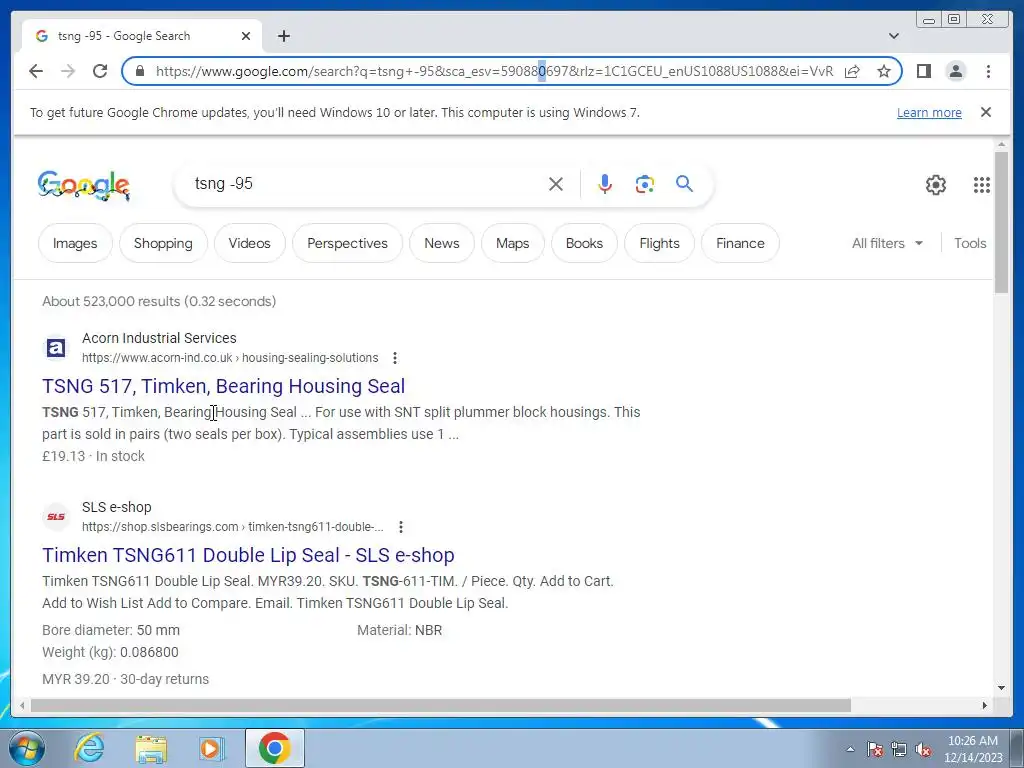This screenshot has height=768, width=1024.
Task: Submit search with the magnifier icon
Action: (x=684, y=184)
